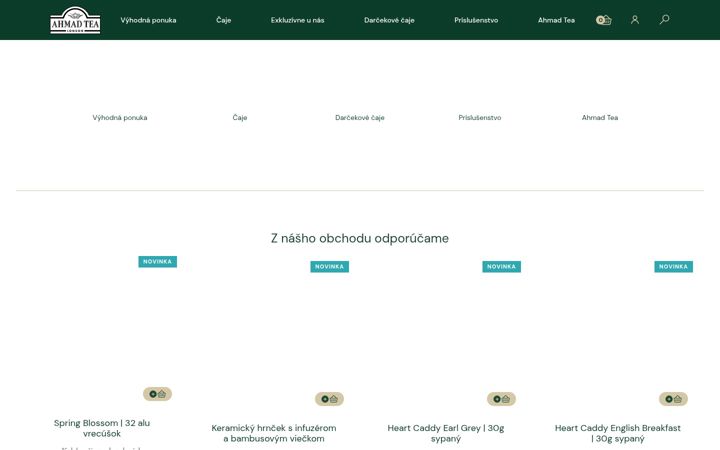Screen dimensions: 720x450
Task: Click heading Z nášho obchodu odporúčame
Action: pyautogui.click(x=360, y=238)
